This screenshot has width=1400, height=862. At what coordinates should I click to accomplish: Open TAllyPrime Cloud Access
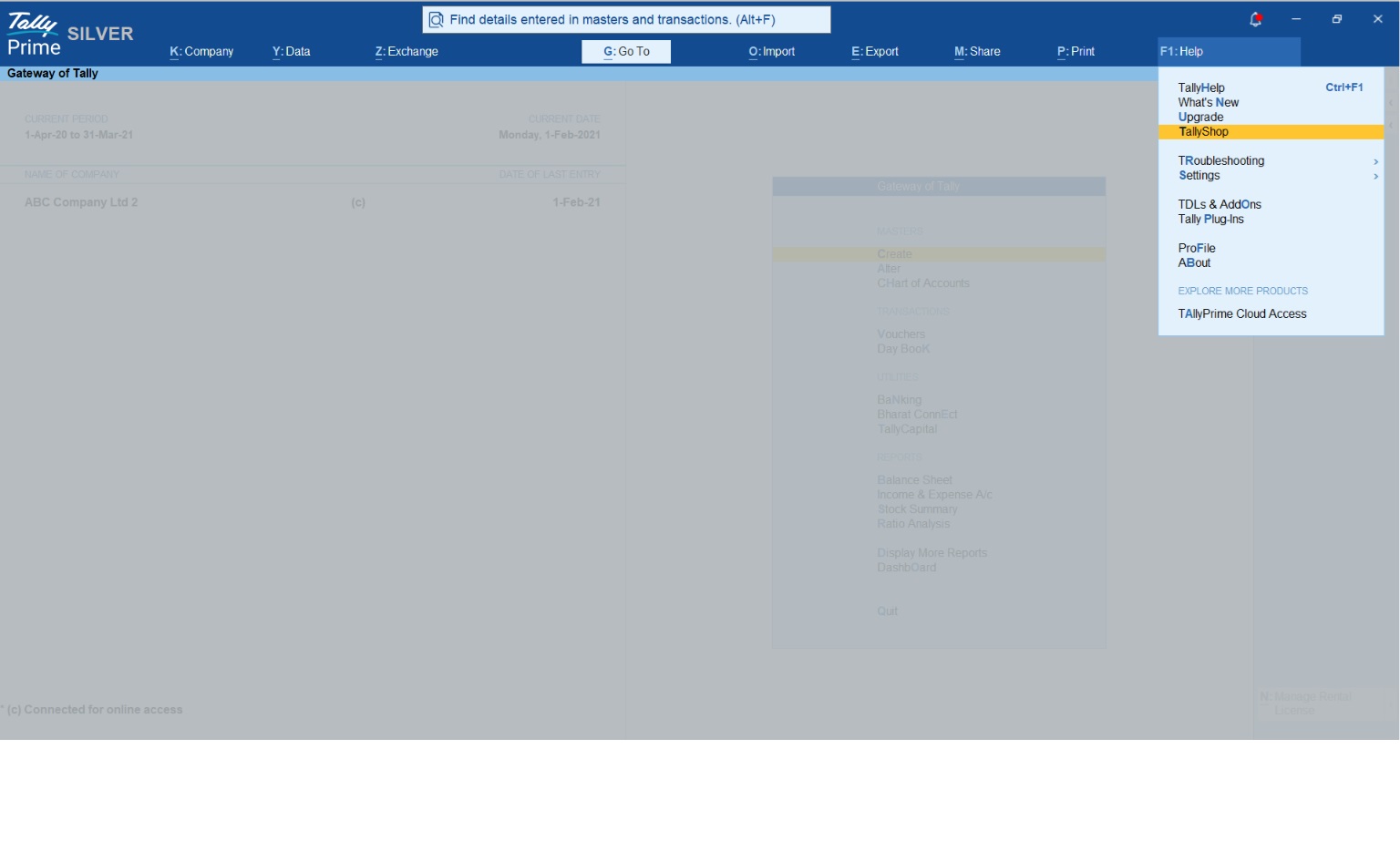[x=1242, y=314]
